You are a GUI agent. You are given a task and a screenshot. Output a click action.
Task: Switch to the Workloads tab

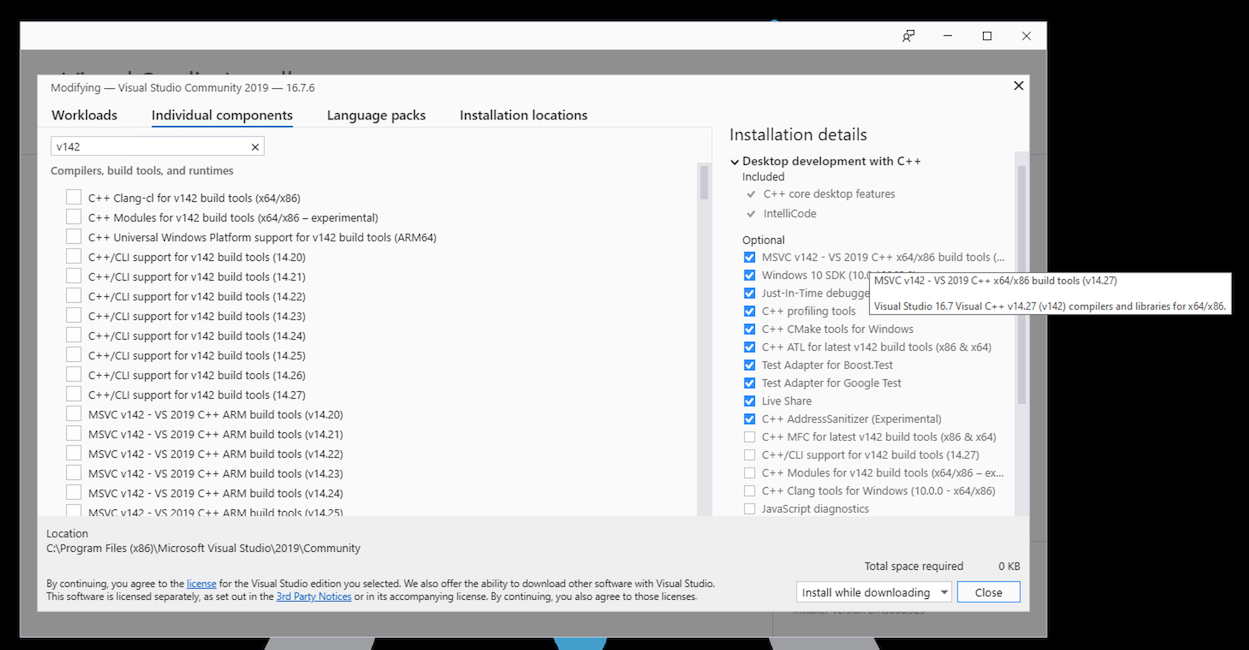(x=84, y=115)
